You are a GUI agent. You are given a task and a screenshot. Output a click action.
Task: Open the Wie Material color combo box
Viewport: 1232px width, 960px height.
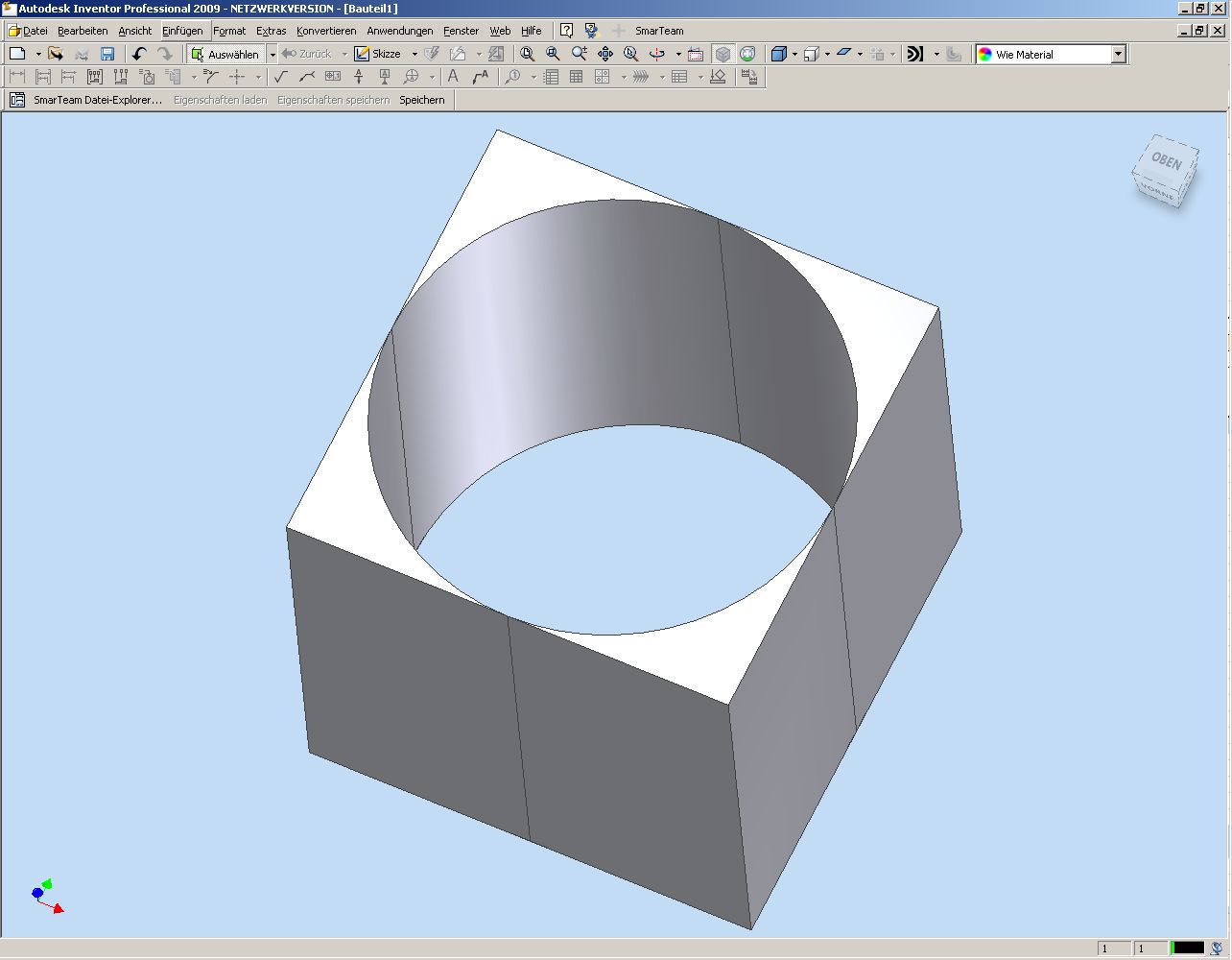[x=1051, y=55]
